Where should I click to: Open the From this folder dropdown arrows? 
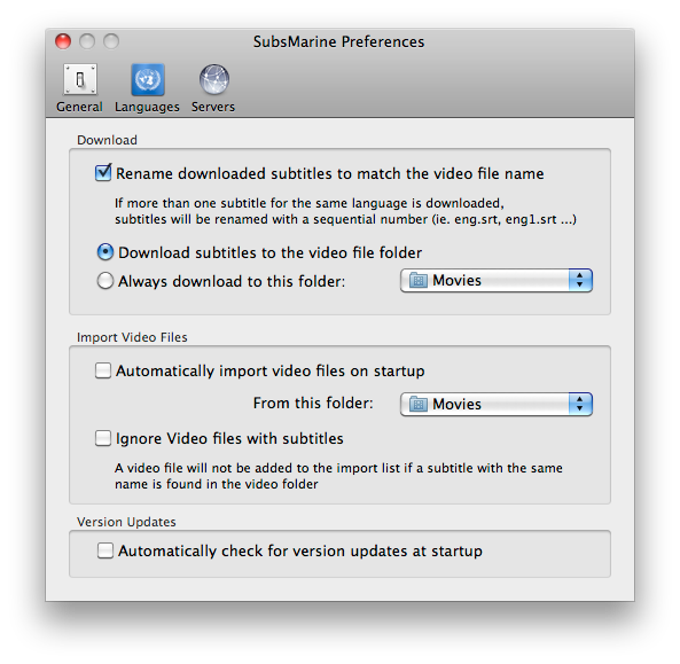coord(580,404)
